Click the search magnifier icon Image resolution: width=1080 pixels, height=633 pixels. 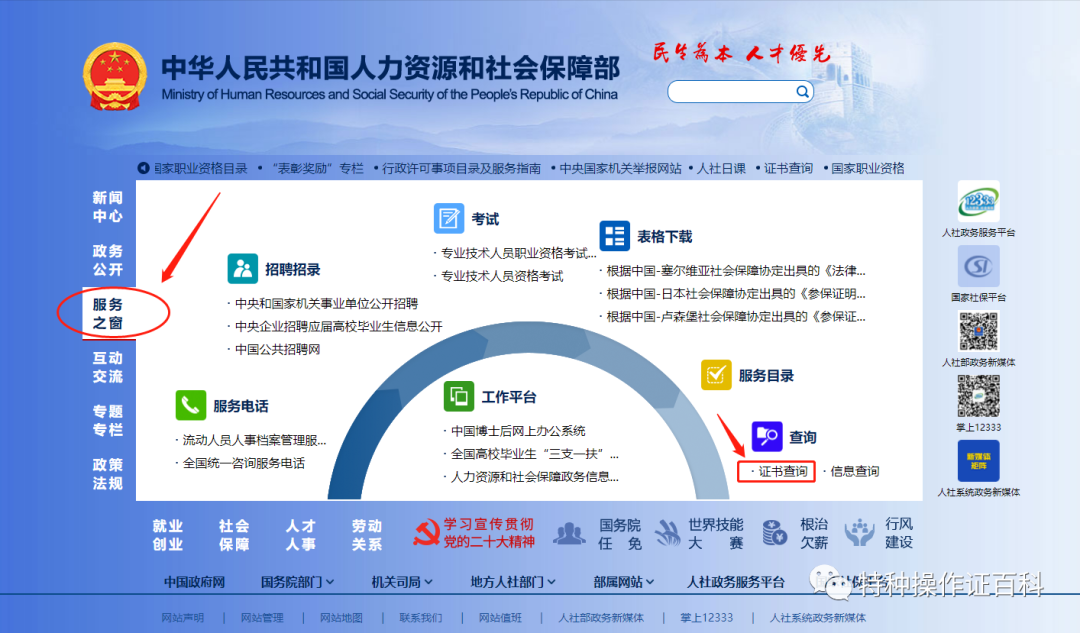click(x=802, y=92)
